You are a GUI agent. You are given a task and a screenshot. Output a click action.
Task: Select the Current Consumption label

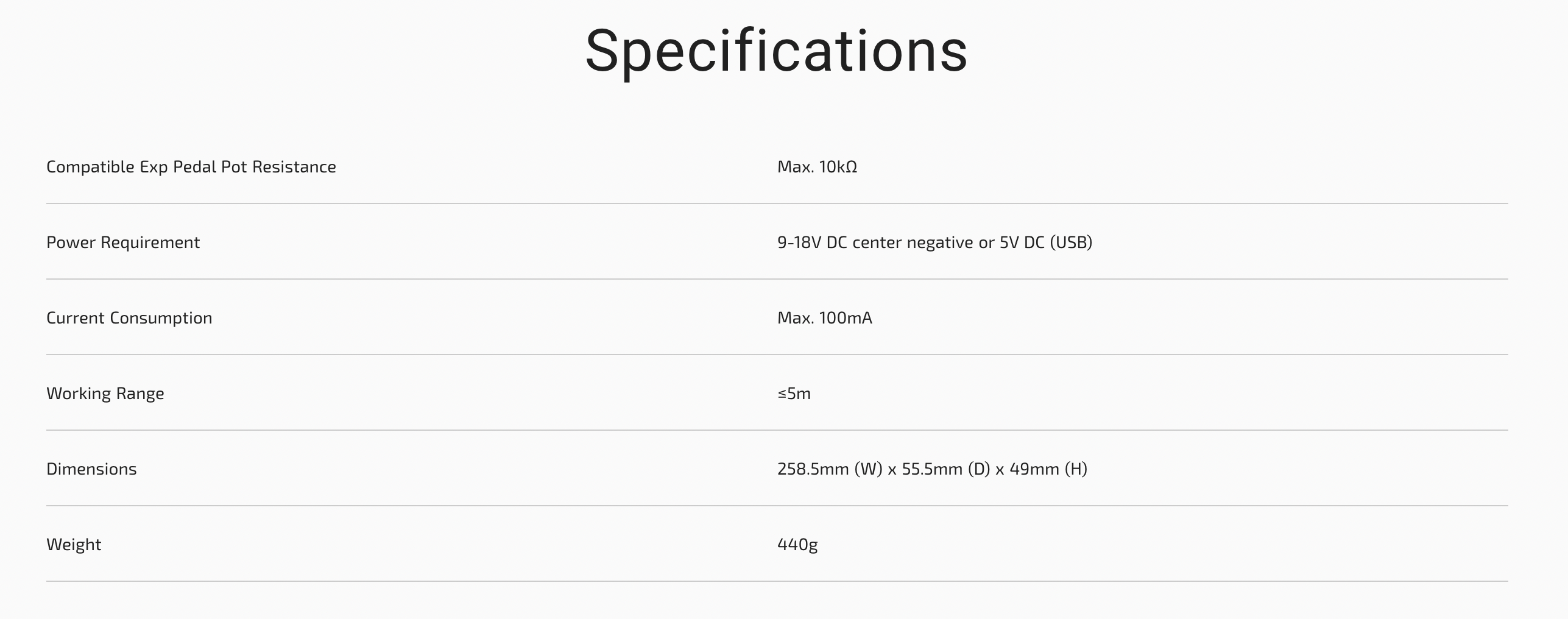pyautogui.click(x=129, y=318)
